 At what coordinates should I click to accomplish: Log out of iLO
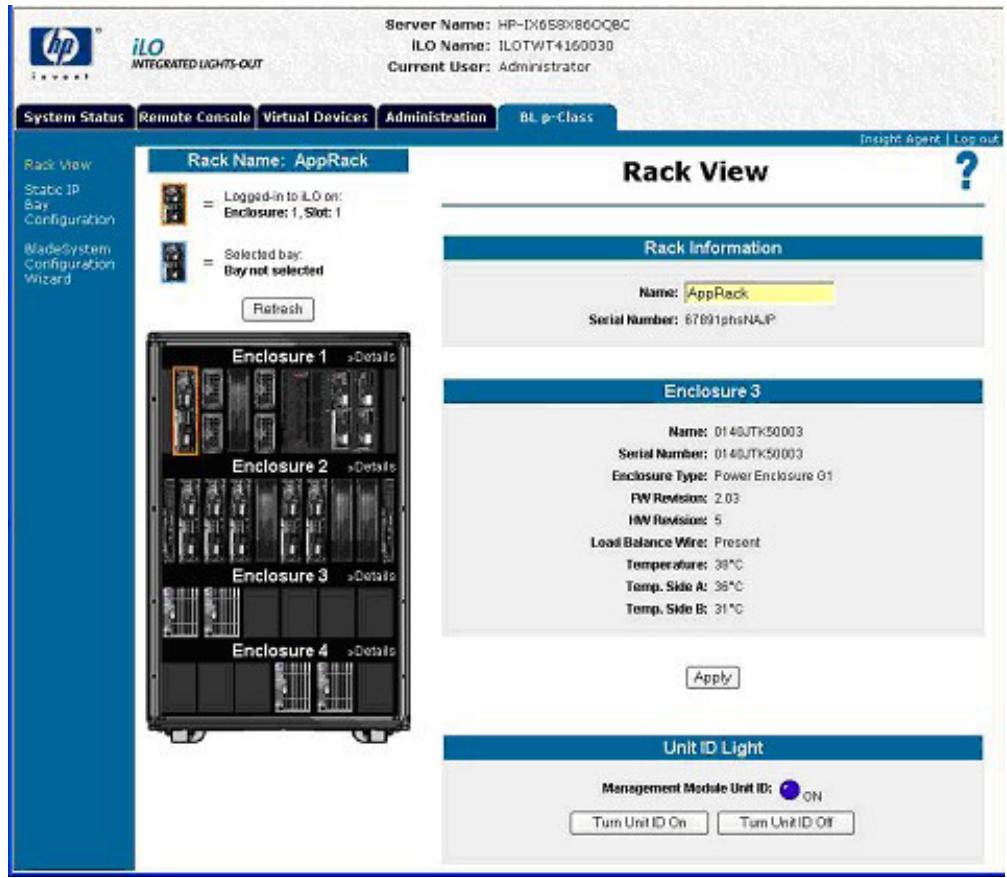point(976,139)
